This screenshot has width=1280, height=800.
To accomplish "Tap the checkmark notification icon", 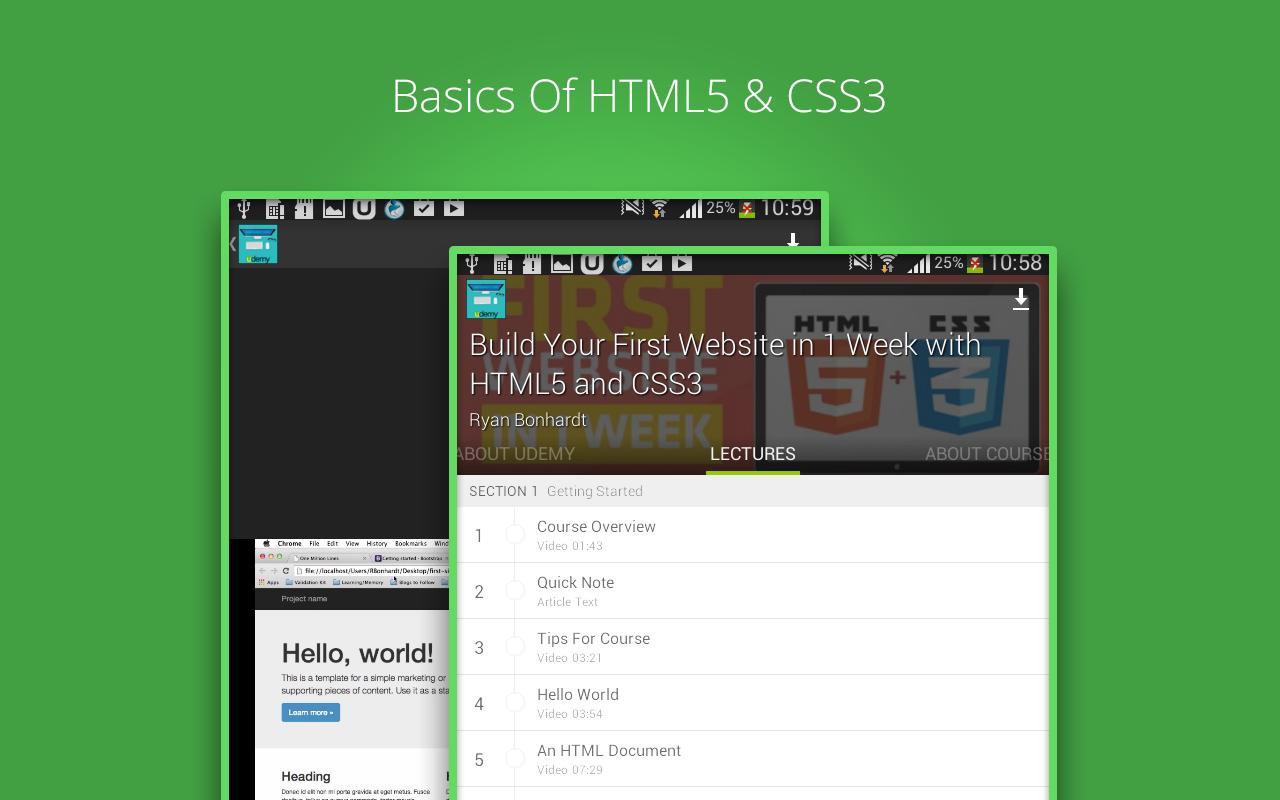I will 652,263.
